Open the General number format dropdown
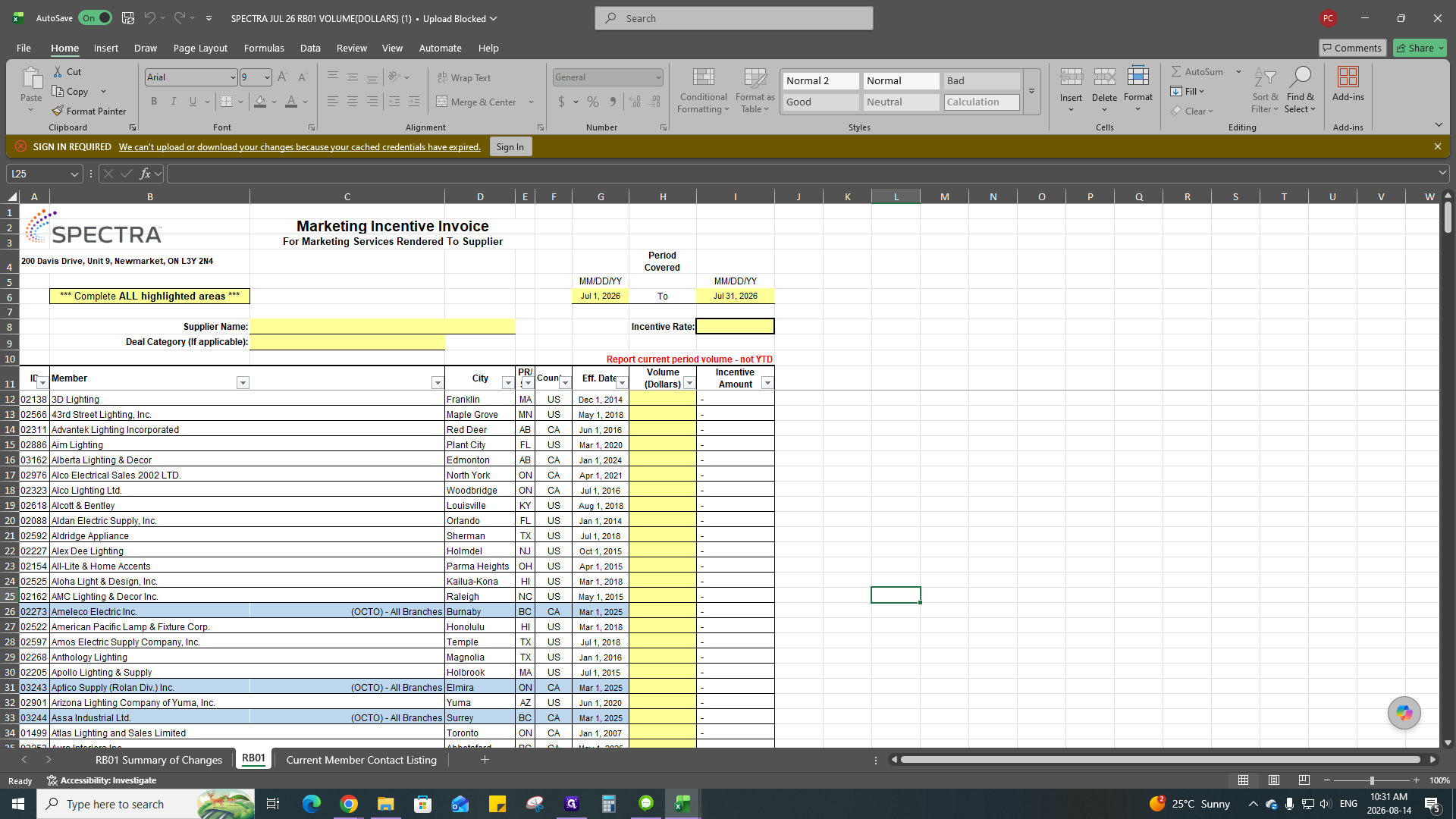The image size is (1456, 819). (658, 77)
